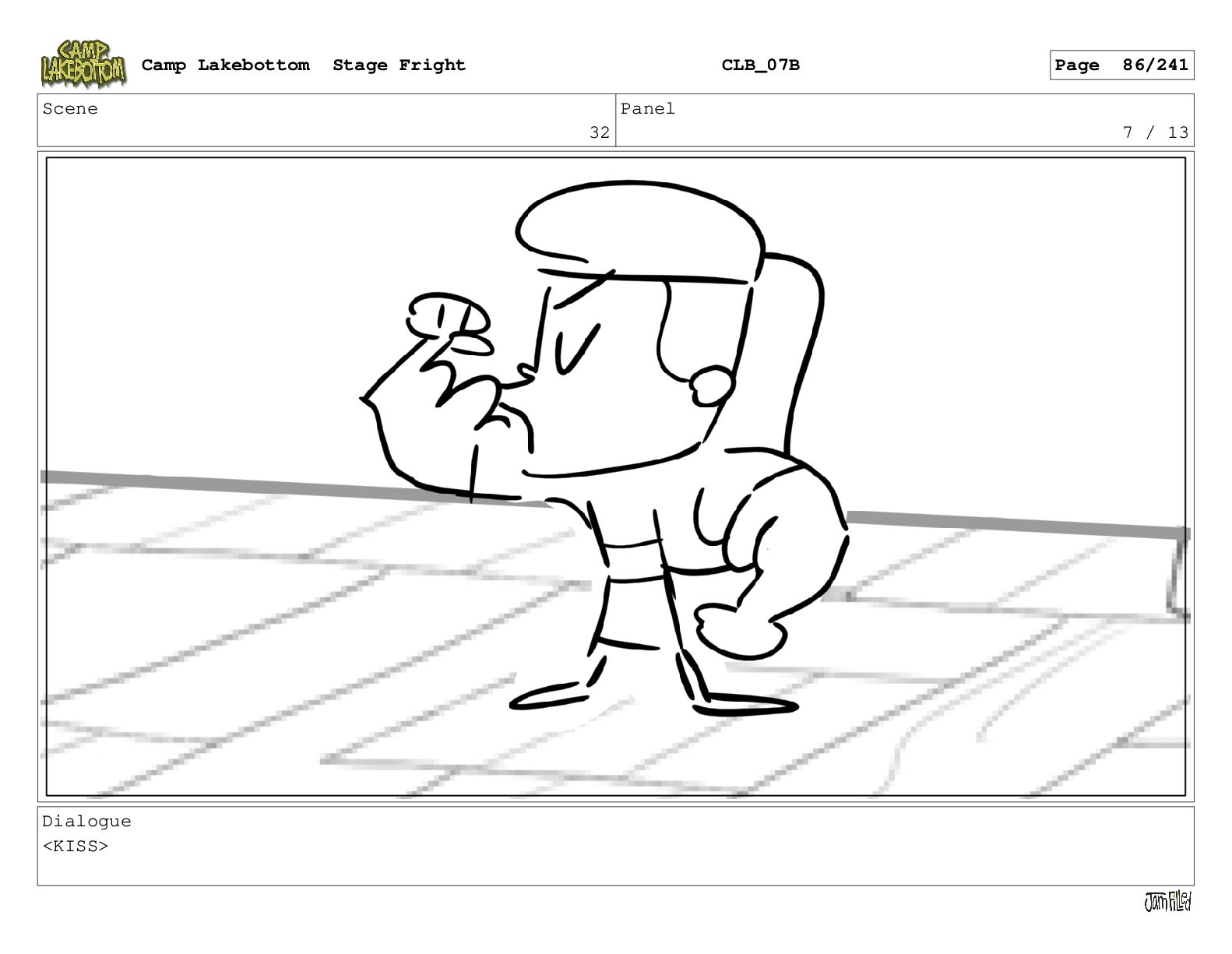The width and height of the screenshot is (1232, 954).
Task: Click the 'Stage Fright' episode title
Action: click(399, 65)
